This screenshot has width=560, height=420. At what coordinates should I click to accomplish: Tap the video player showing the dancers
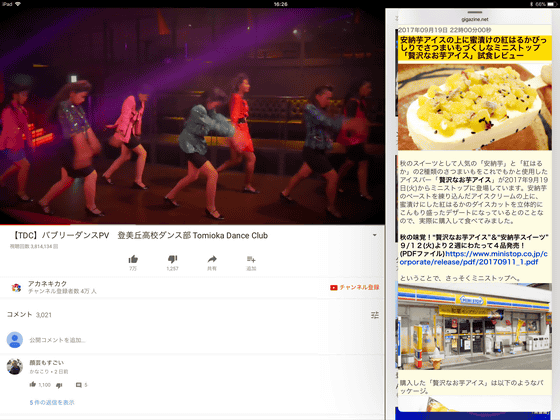point(192,116)
